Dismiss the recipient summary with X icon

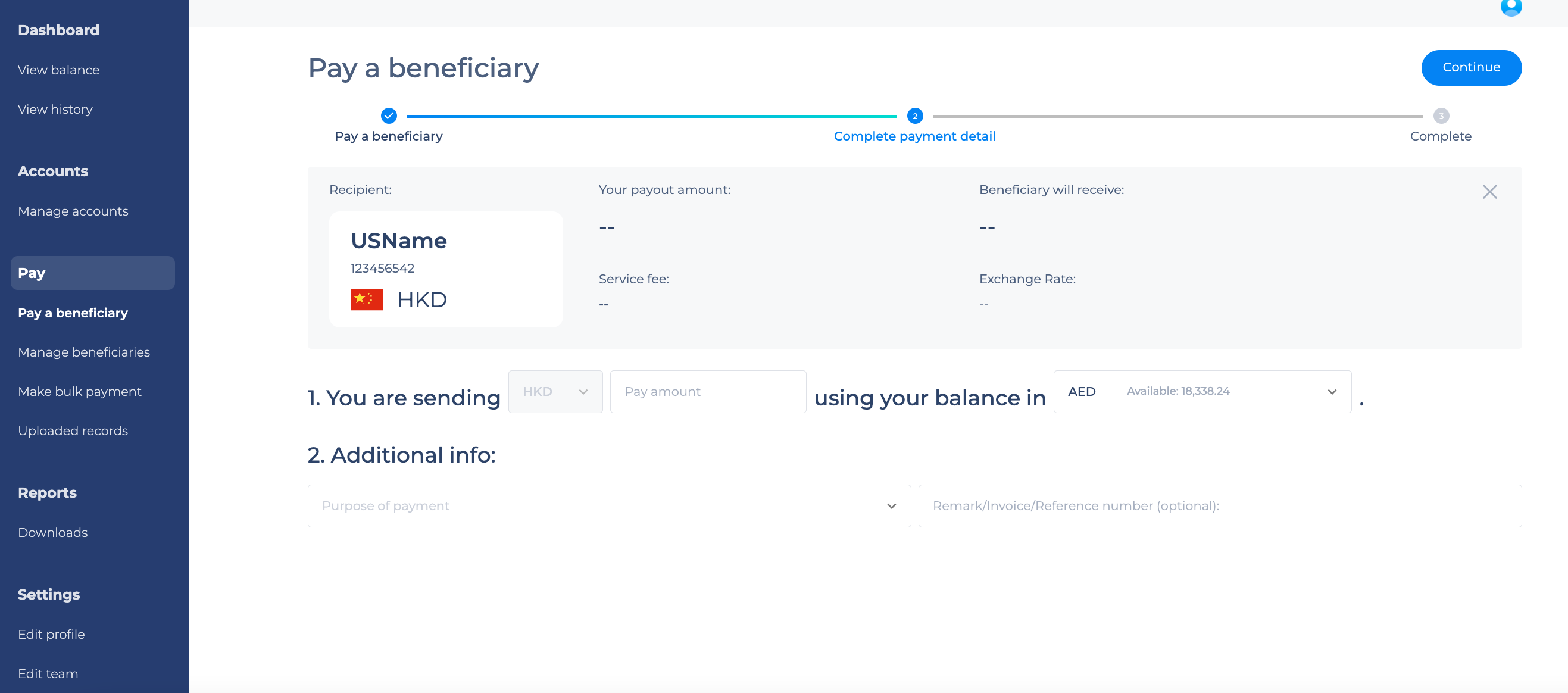click(1489, 192)
